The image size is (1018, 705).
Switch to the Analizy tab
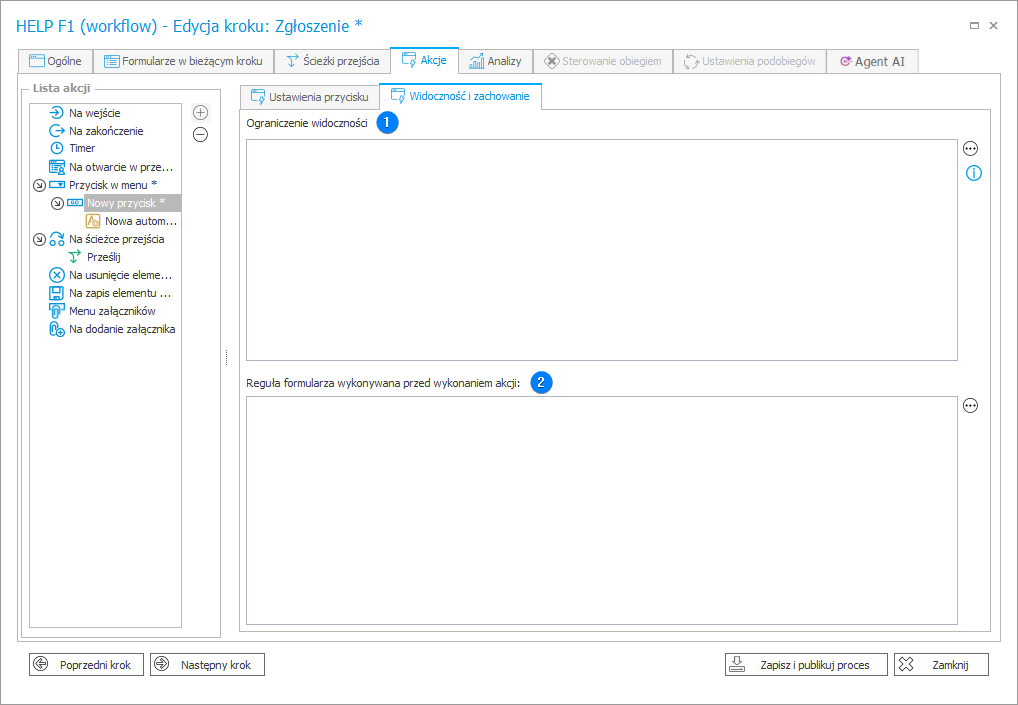click(496, 61)
